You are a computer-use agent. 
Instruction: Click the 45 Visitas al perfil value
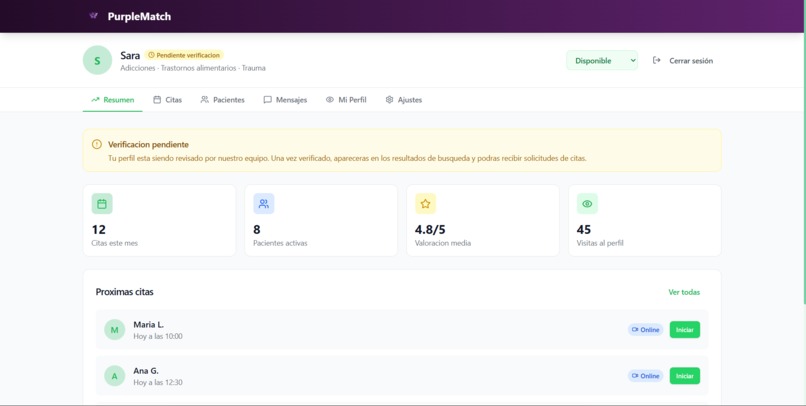[583, 229]
